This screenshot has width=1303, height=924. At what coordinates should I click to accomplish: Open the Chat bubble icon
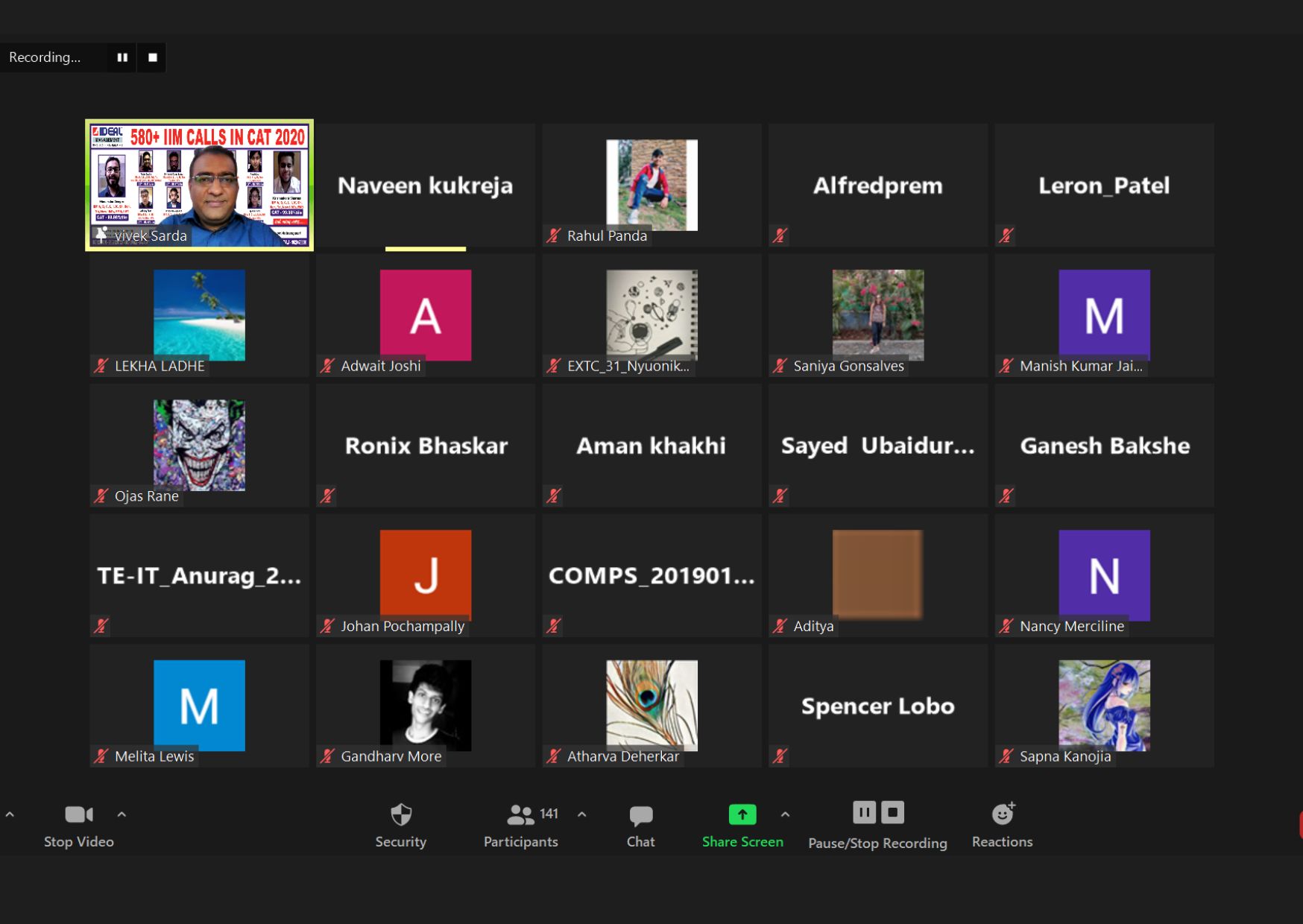(x=641, y=816)
